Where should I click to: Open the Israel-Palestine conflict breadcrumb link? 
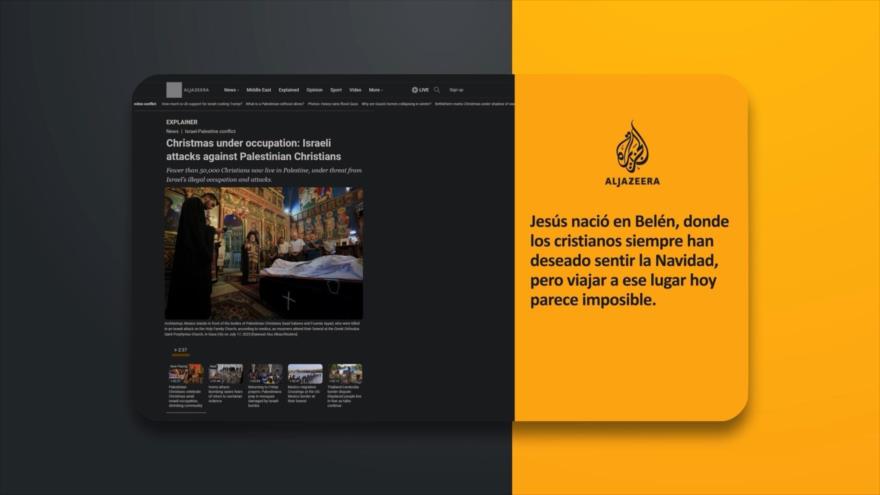point(207,131)
